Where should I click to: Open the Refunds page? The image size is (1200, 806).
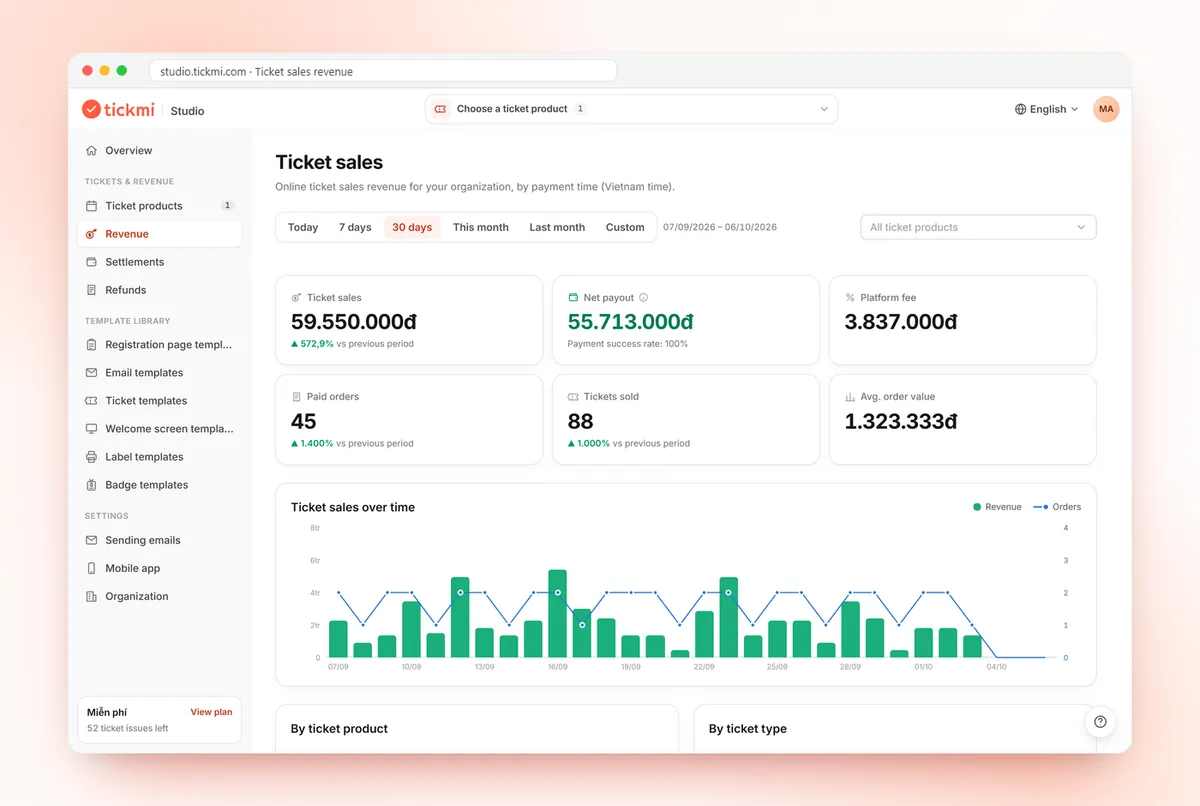[x=160, y=290]
